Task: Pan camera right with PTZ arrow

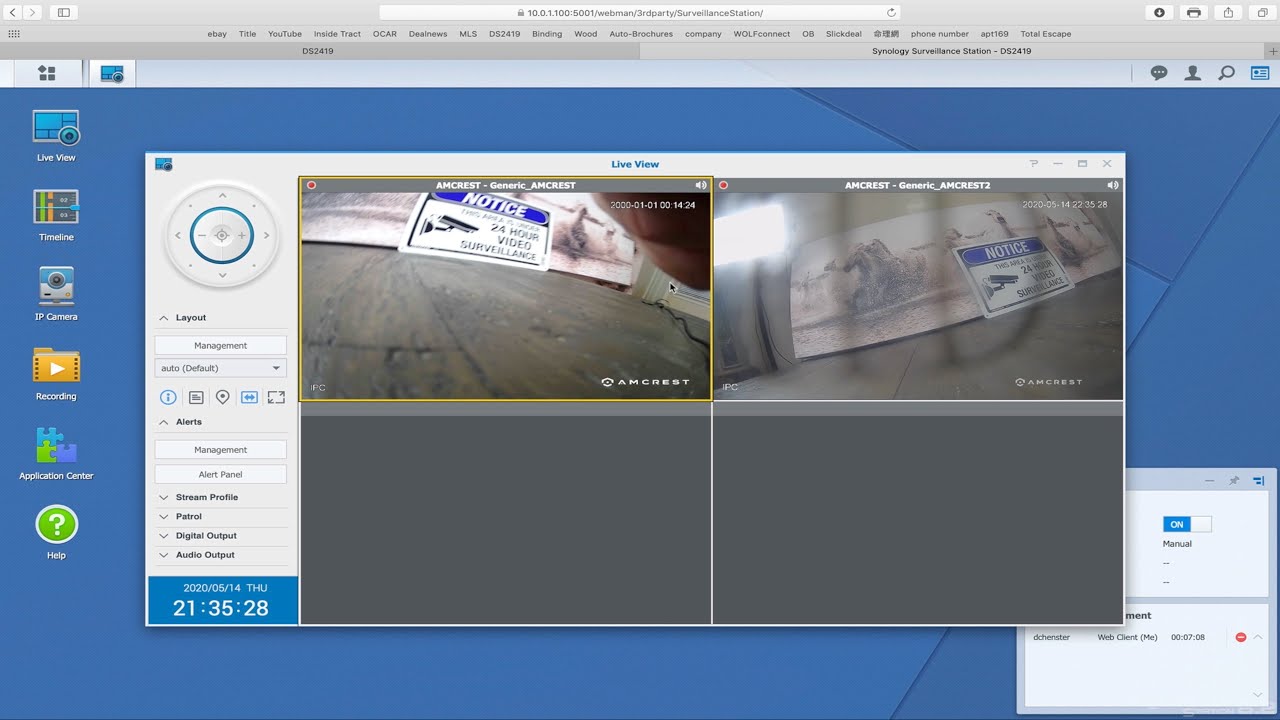Action: pyautogui.click(x=266, y=235)
